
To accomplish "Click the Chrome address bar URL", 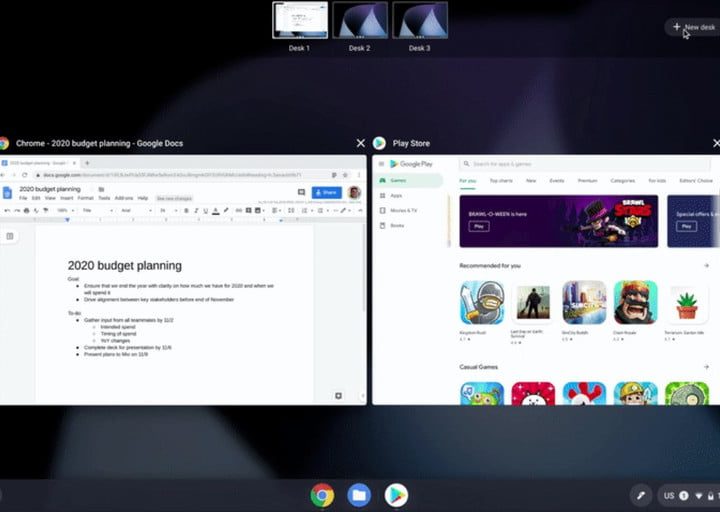I will 172,175.
